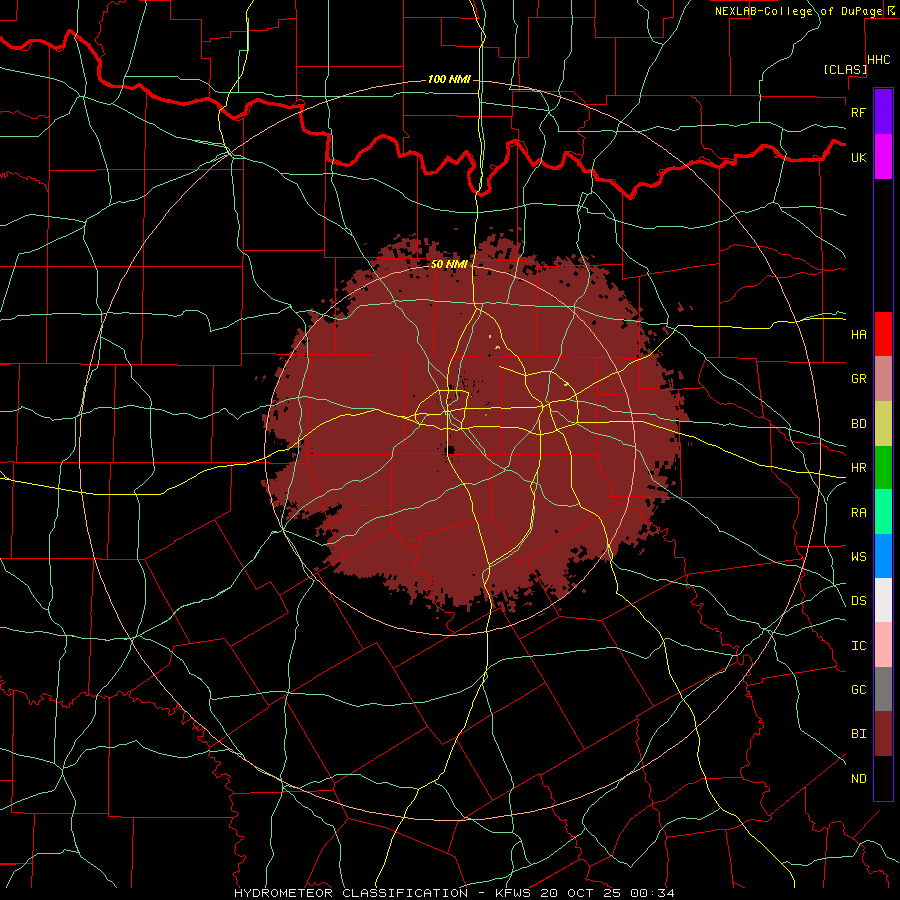
Task: Click the 100 NMI range ring label
Action: point(449,79)
